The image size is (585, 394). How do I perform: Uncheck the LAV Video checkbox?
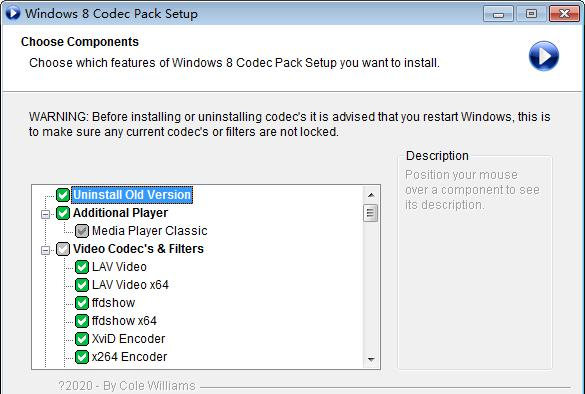click(x=82, y=267)
